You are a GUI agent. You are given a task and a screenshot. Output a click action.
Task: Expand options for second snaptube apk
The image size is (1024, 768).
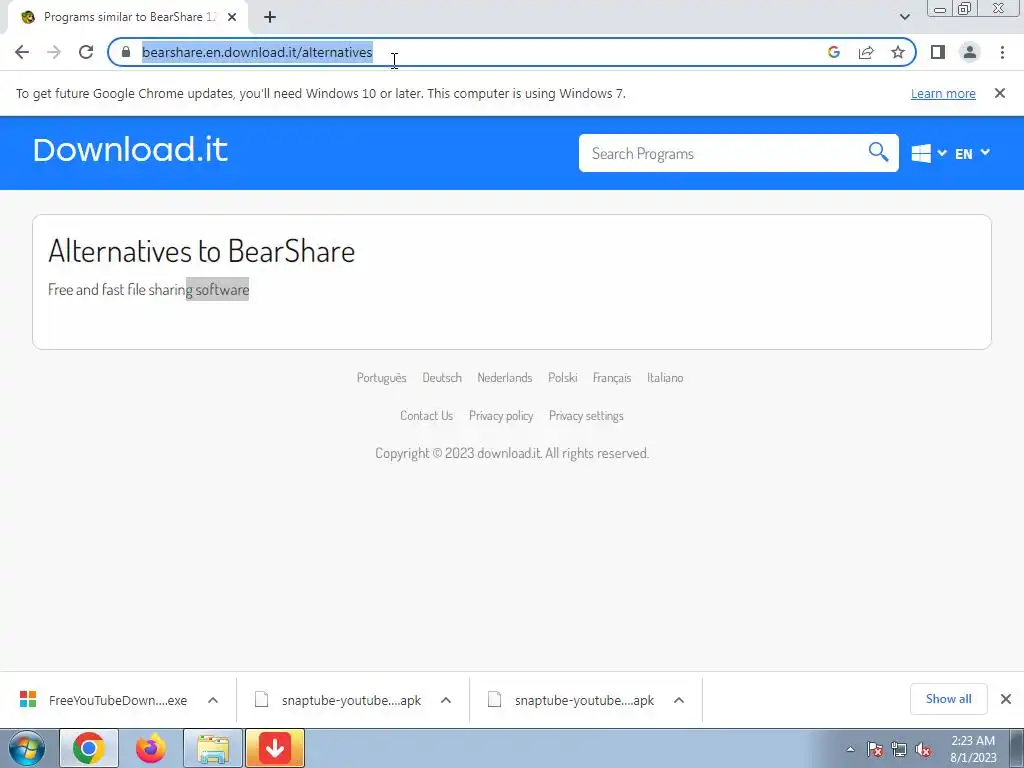[679, 700]
